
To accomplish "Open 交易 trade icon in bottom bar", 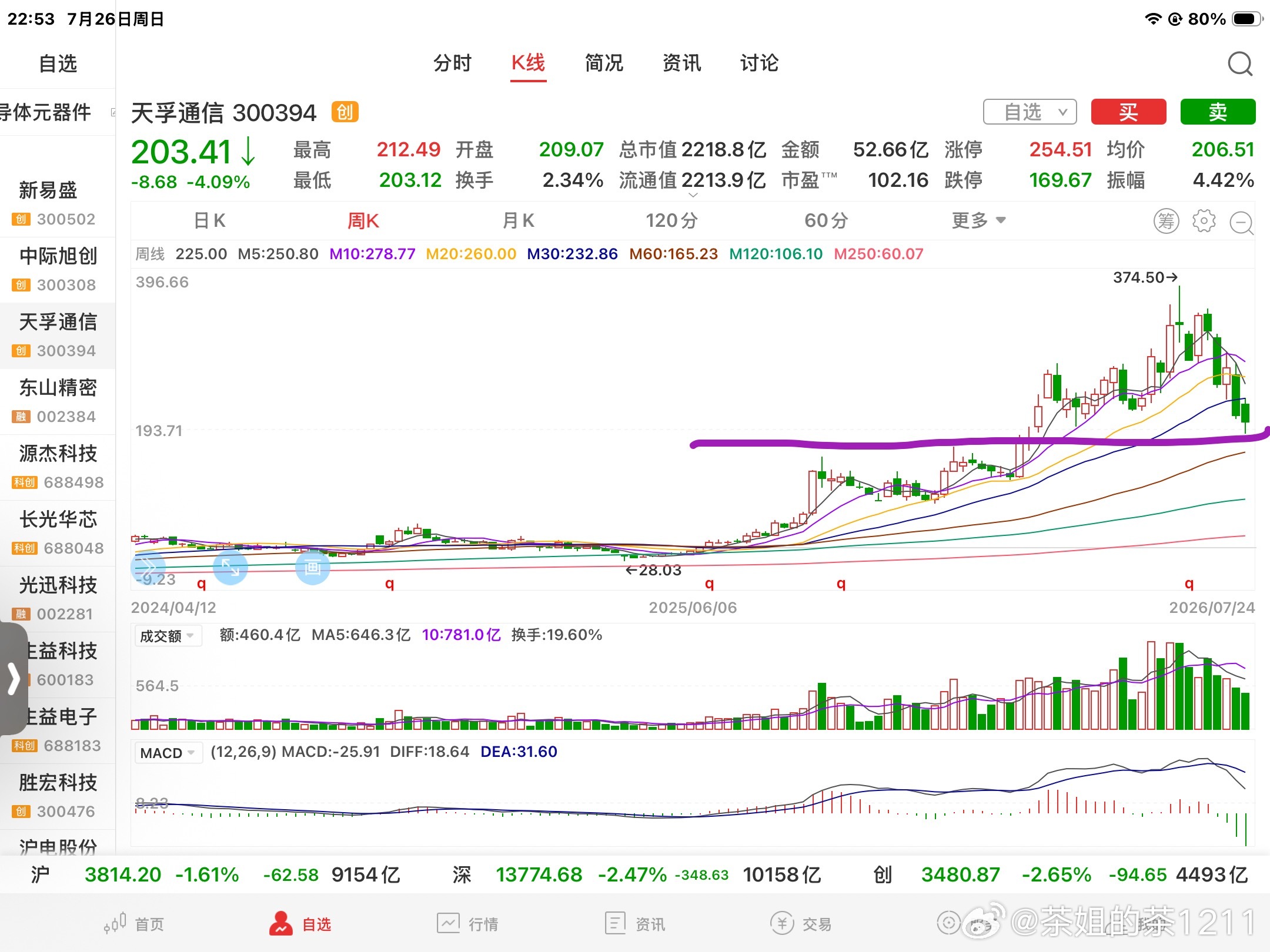I will coord(782,923).
